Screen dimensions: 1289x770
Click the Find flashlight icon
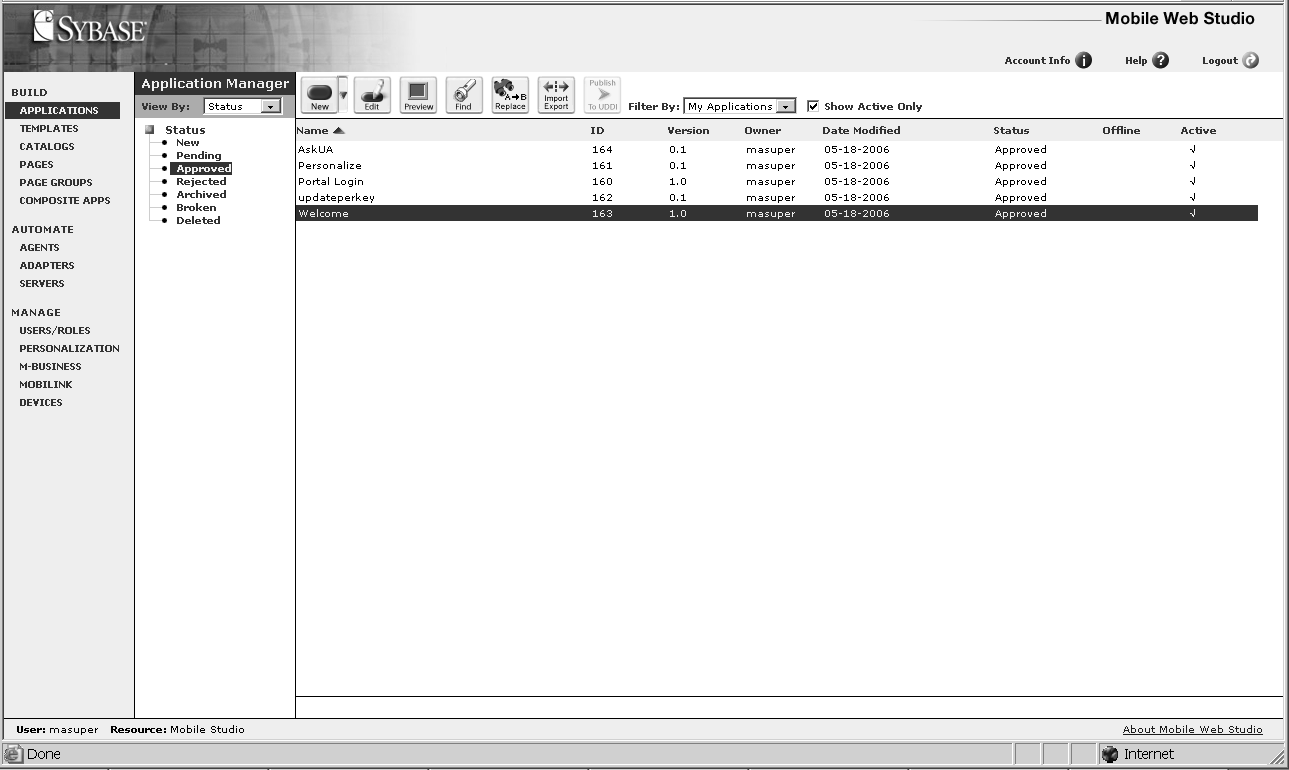pos(464,95)
